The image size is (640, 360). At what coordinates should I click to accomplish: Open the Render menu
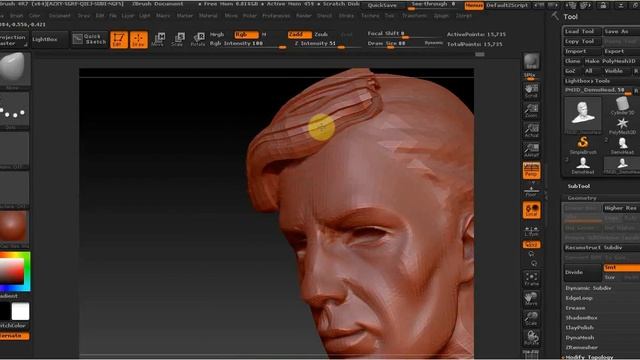303,16
